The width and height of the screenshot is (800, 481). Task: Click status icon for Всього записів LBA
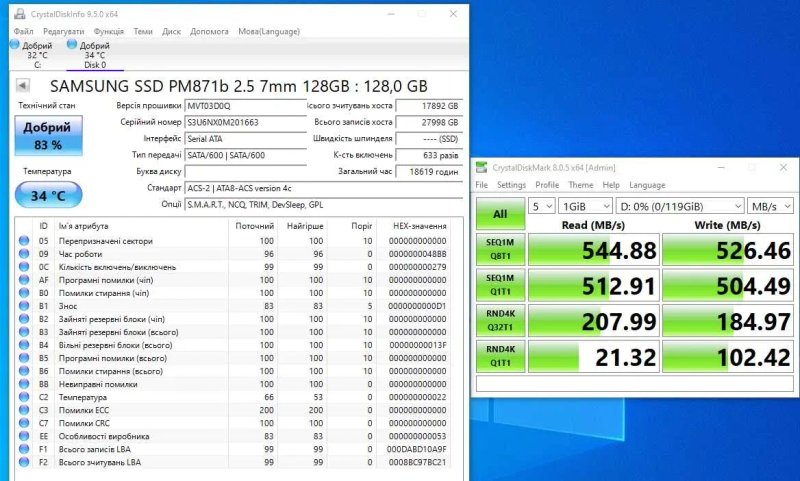23,449
